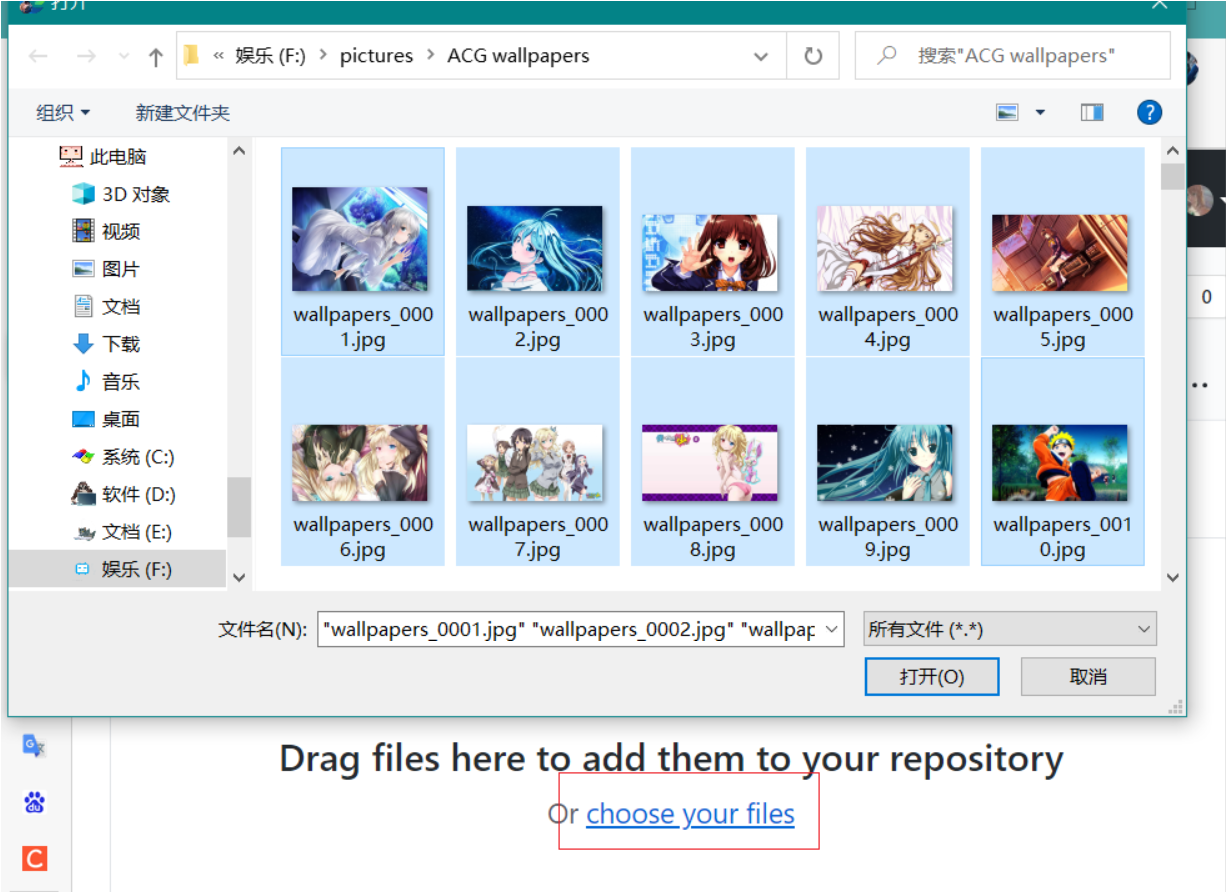Click 新建文件夹 button

(183, 113)
